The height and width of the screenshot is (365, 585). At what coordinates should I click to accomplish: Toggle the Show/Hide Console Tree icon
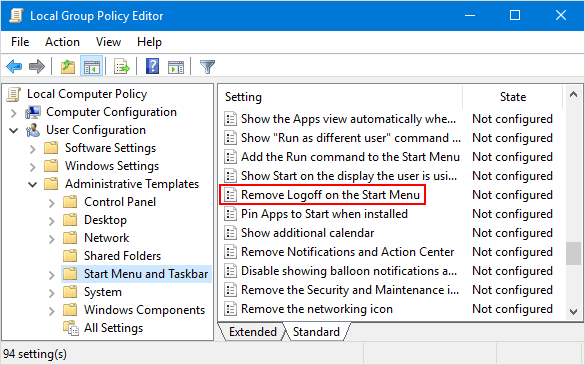[x=92, y=67]
